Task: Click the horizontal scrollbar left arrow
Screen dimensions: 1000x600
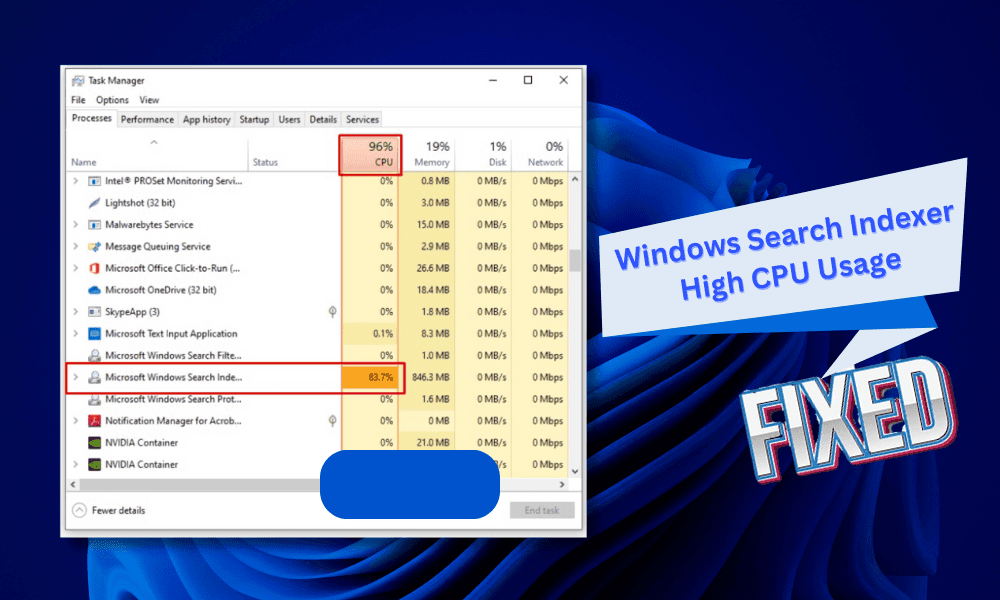Action: click(73, 485)
